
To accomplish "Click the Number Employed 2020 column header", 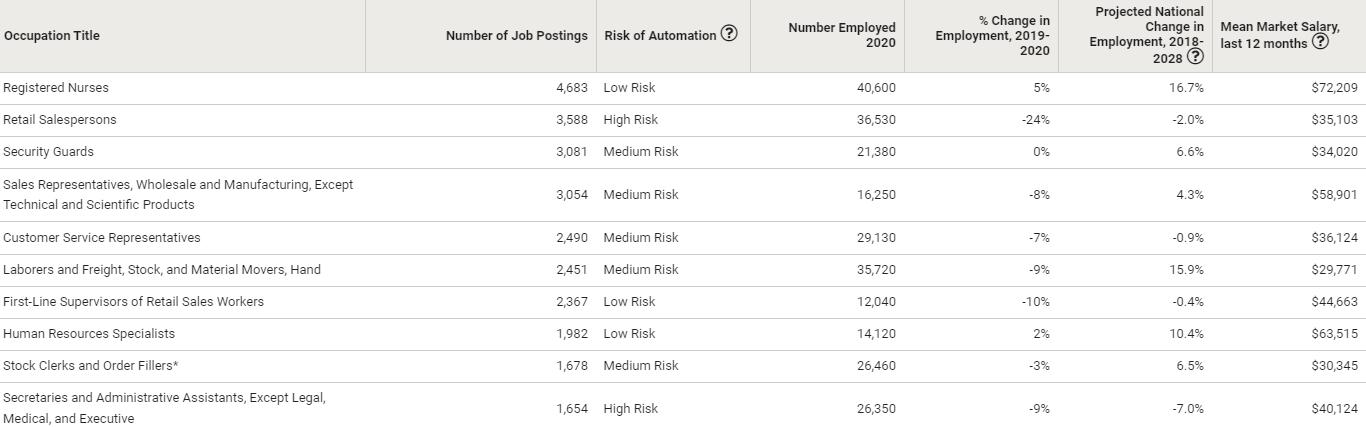I will pos(841,35).
